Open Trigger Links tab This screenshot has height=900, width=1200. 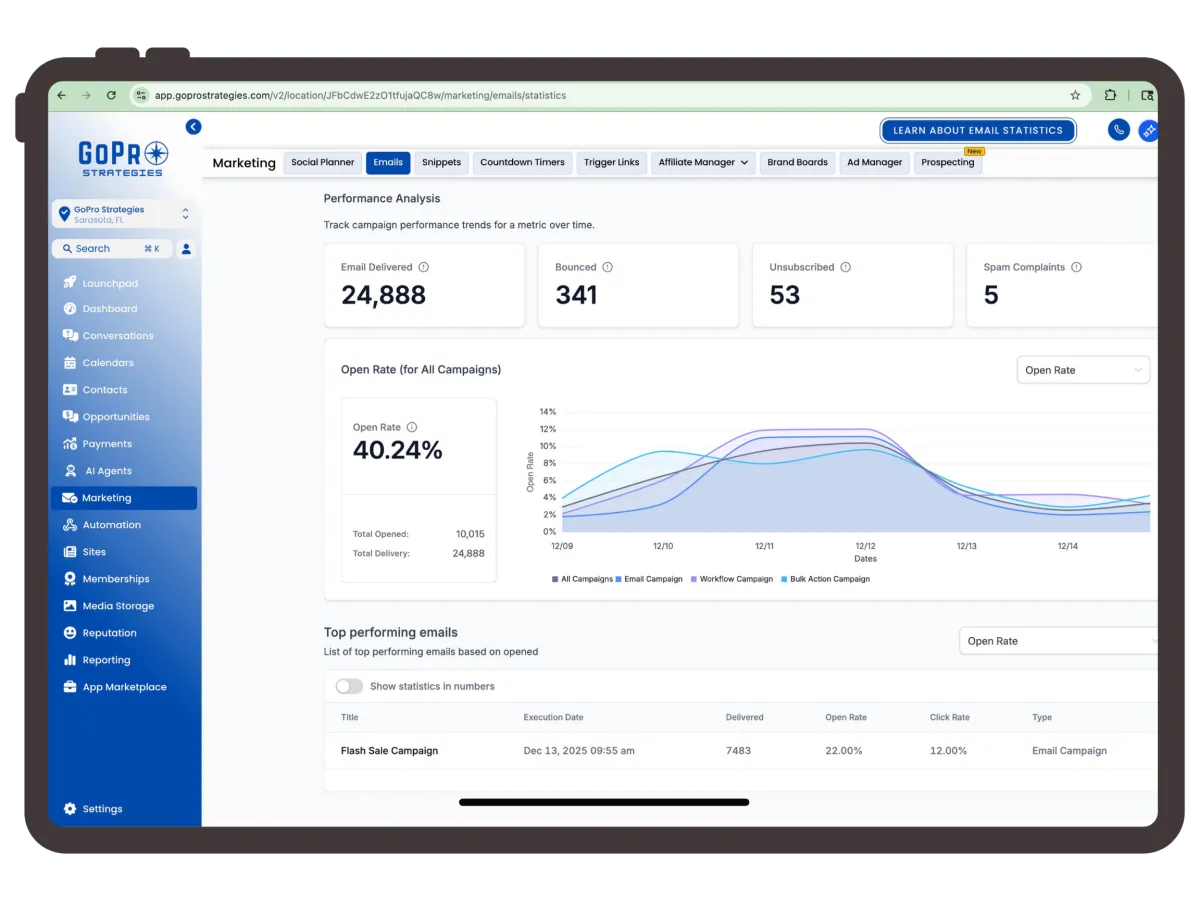coord(612,162)
